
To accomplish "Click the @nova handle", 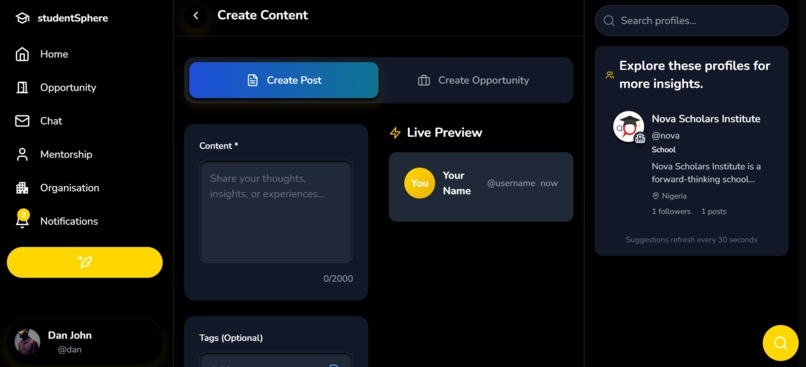I will tap(666, 136).
